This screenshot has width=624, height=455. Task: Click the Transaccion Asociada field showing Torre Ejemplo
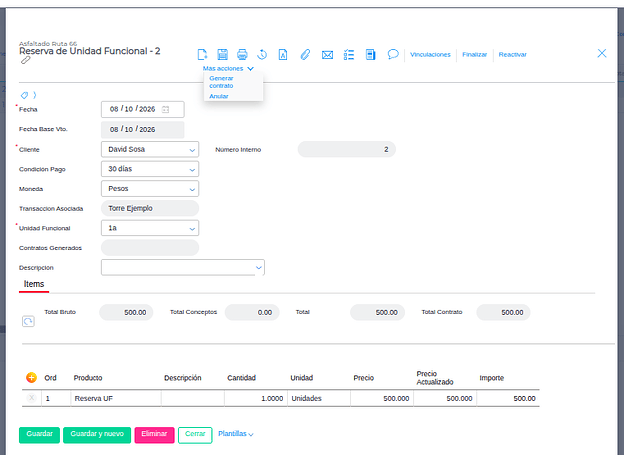click(150, 209)
